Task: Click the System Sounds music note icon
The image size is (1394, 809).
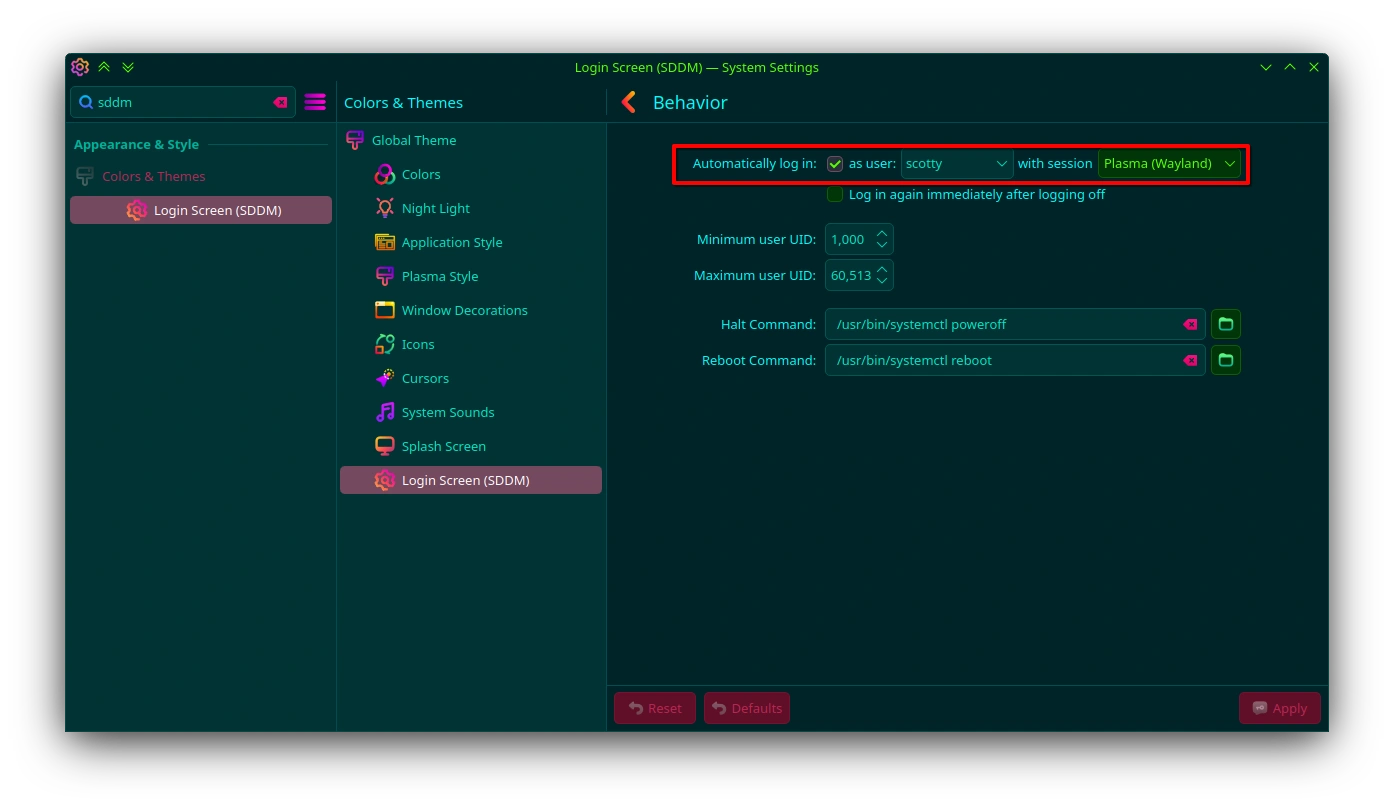Action: (x=385, y=412)
